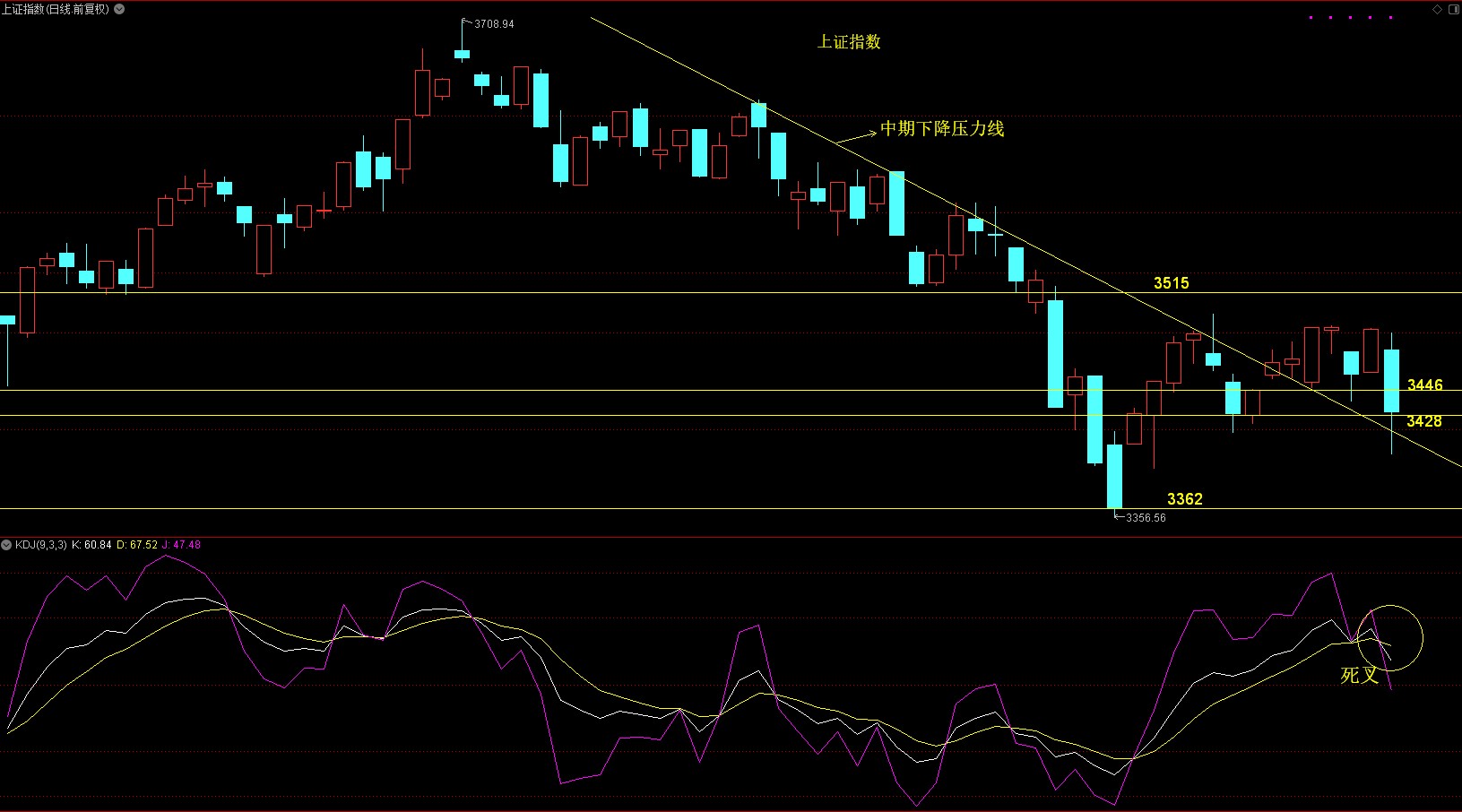Click the 上证指数(日线.前复权) chart title
The image size is (1462, 812).
click(x=56, y=9)
